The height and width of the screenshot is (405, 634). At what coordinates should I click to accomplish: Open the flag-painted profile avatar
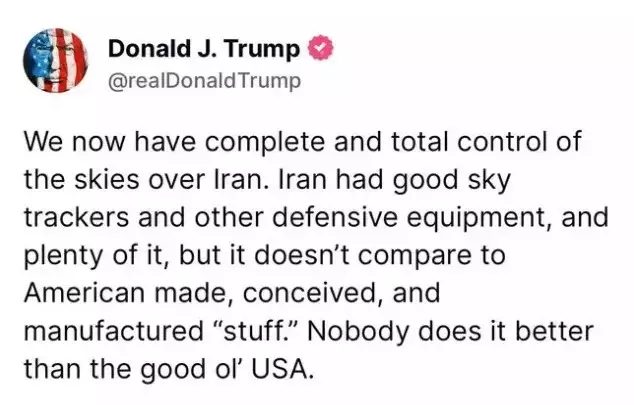pyautogui.click(x=55, y=61)
